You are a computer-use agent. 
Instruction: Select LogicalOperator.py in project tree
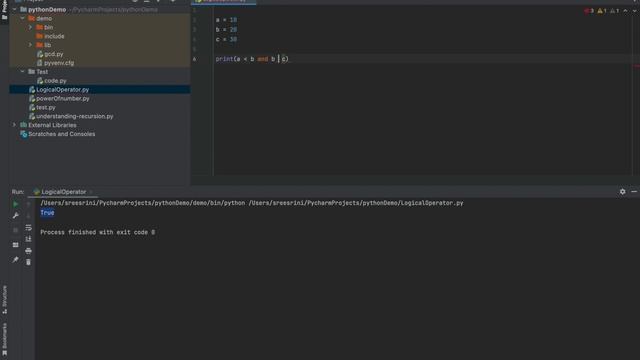[100, 89]
